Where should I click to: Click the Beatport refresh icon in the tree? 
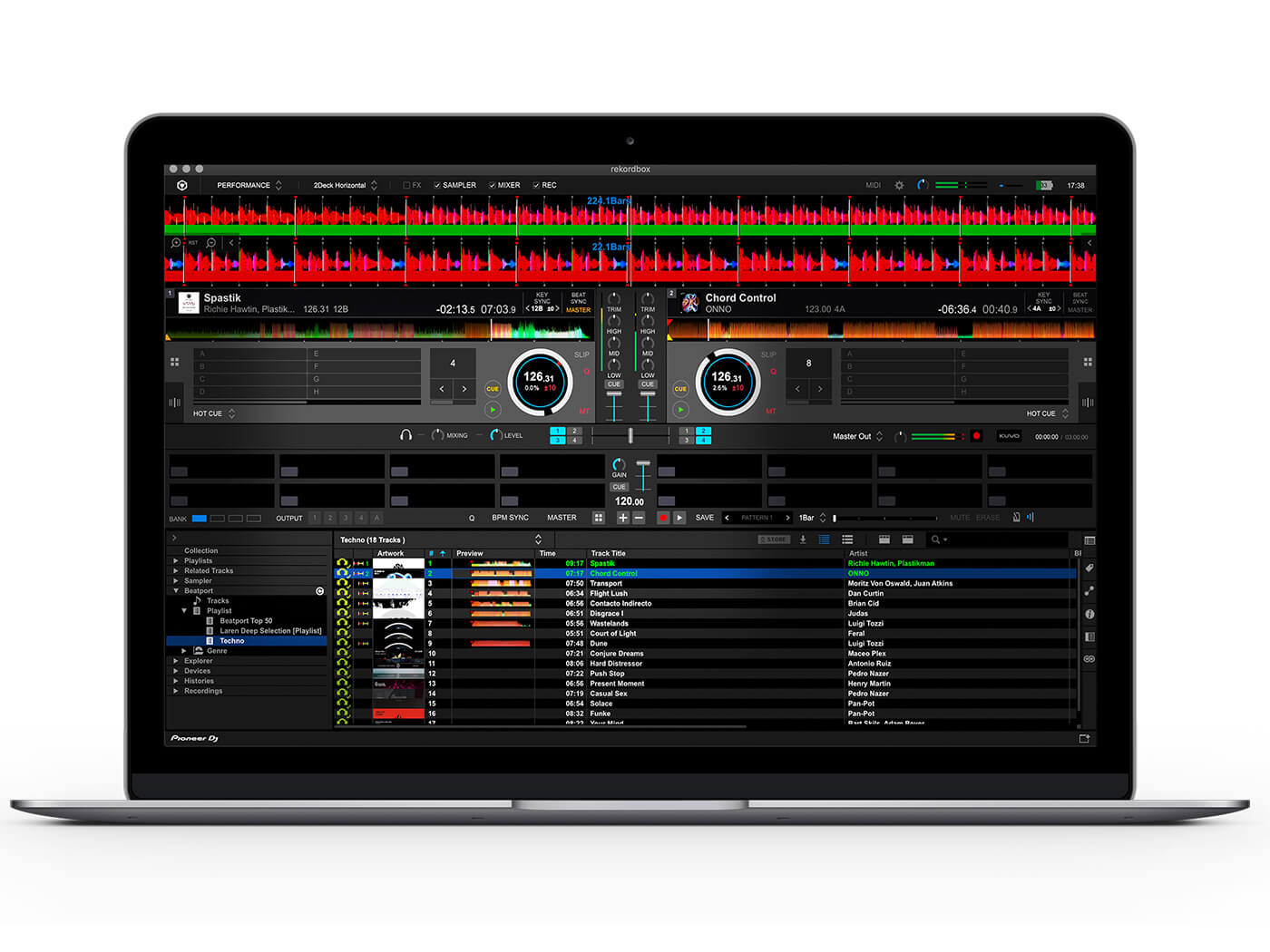(x=319, y=591)
